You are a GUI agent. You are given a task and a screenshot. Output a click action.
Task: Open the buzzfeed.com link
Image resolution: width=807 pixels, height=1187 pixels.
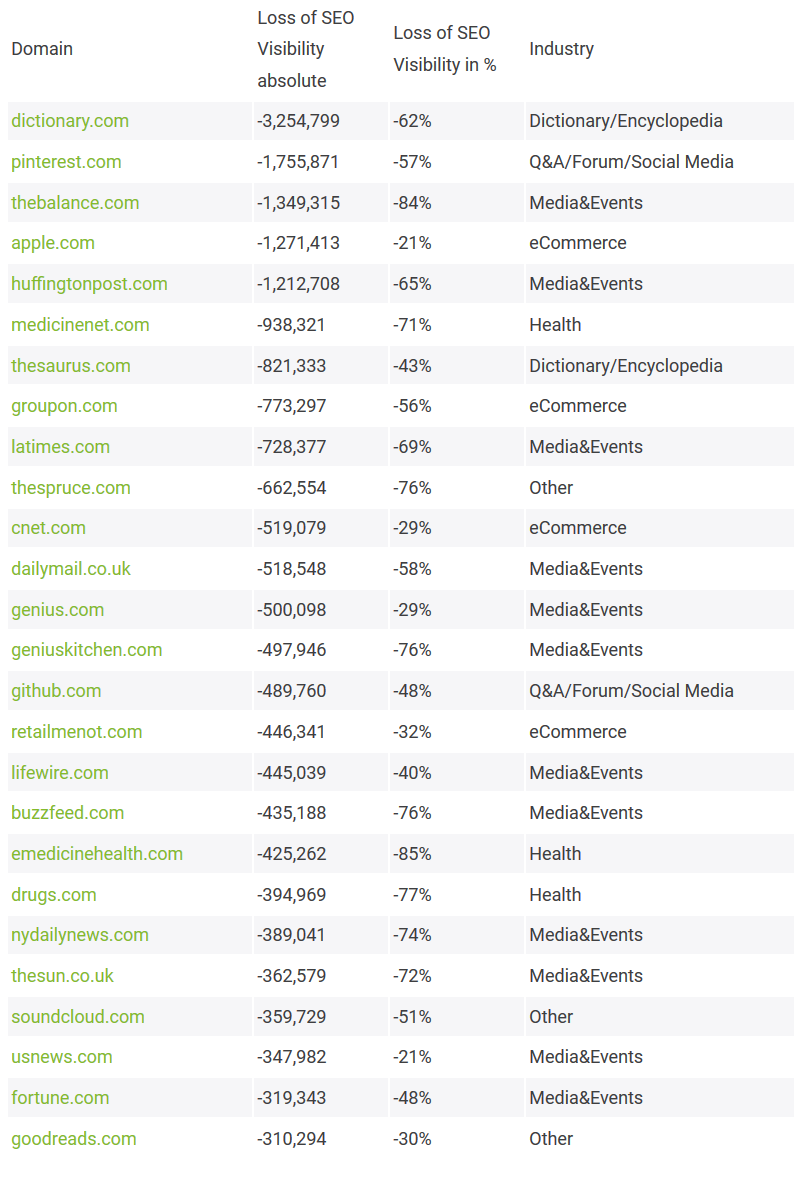click(x=68, y=813)
